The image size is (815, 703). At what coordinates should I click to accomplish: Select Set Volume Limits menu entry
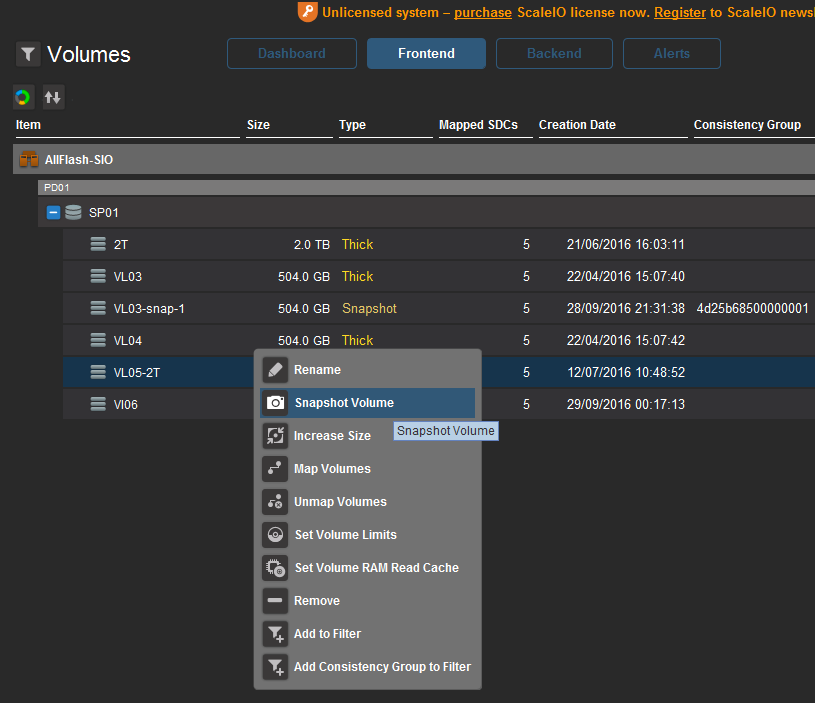click(367, 535)
